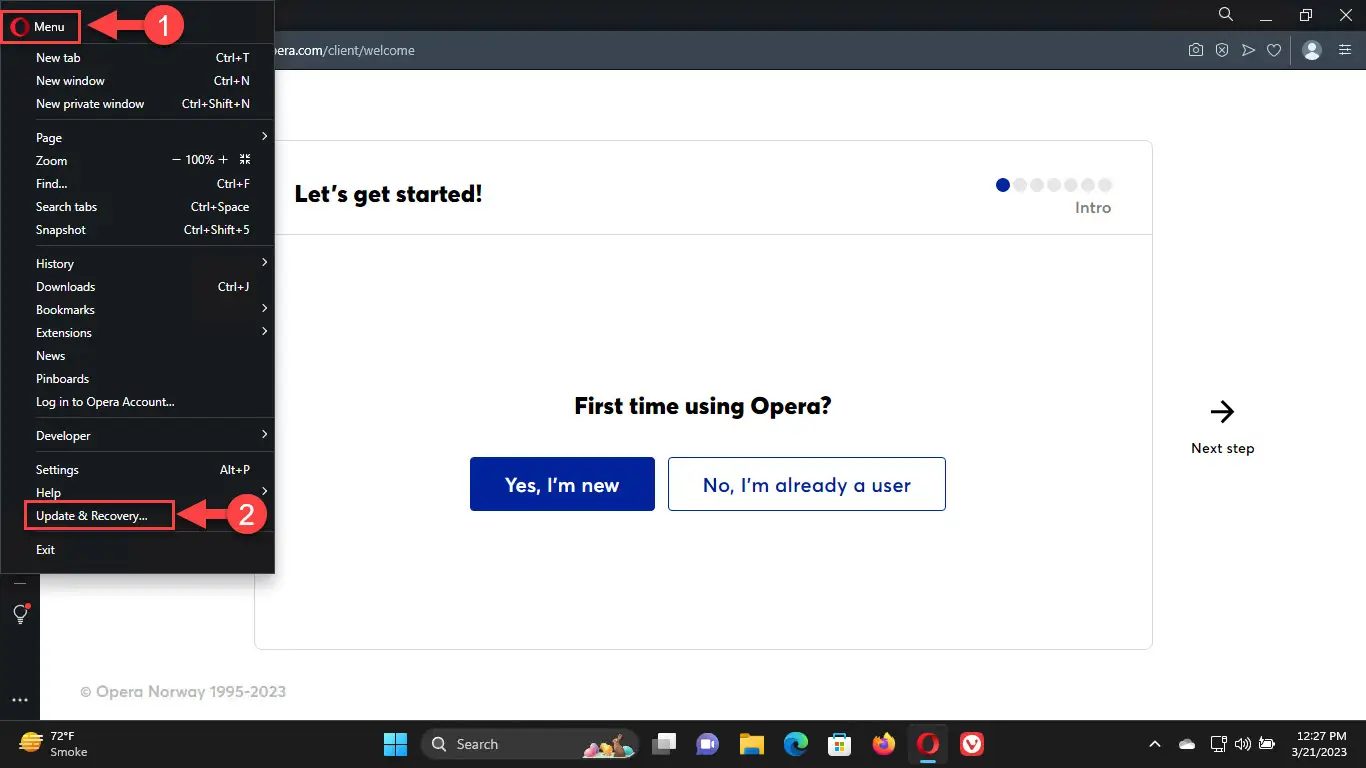Open Microsoft Store taskbar icon

pos(839,744)
